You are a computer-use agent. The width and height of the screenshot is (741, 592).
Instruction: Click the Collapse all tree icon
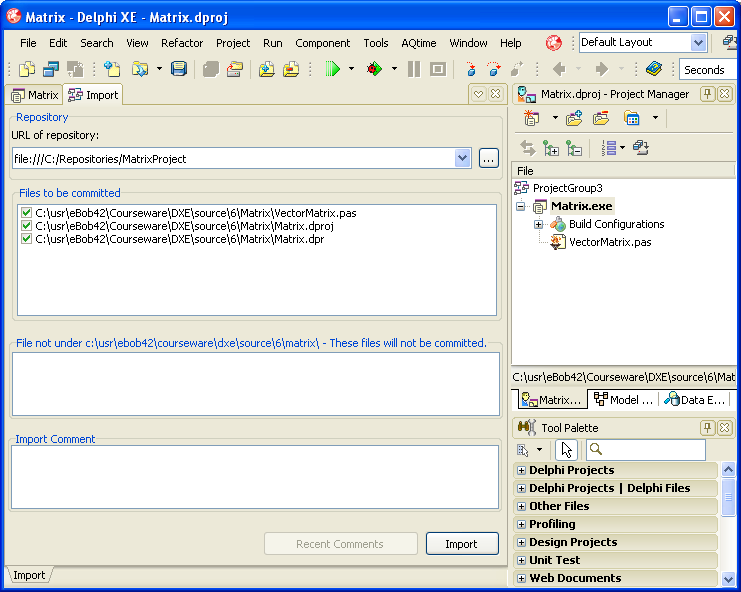574,148
